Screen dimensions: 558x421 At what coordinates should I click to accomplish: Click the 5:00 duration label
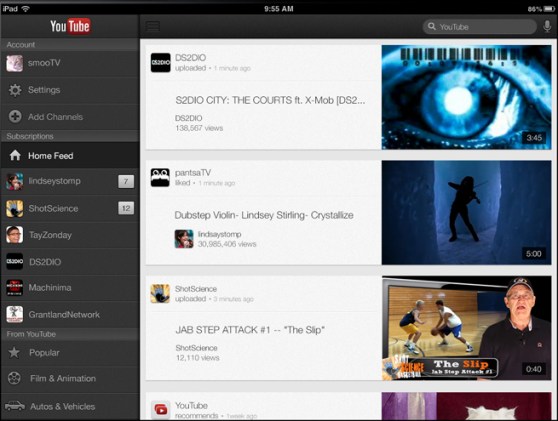534,254
